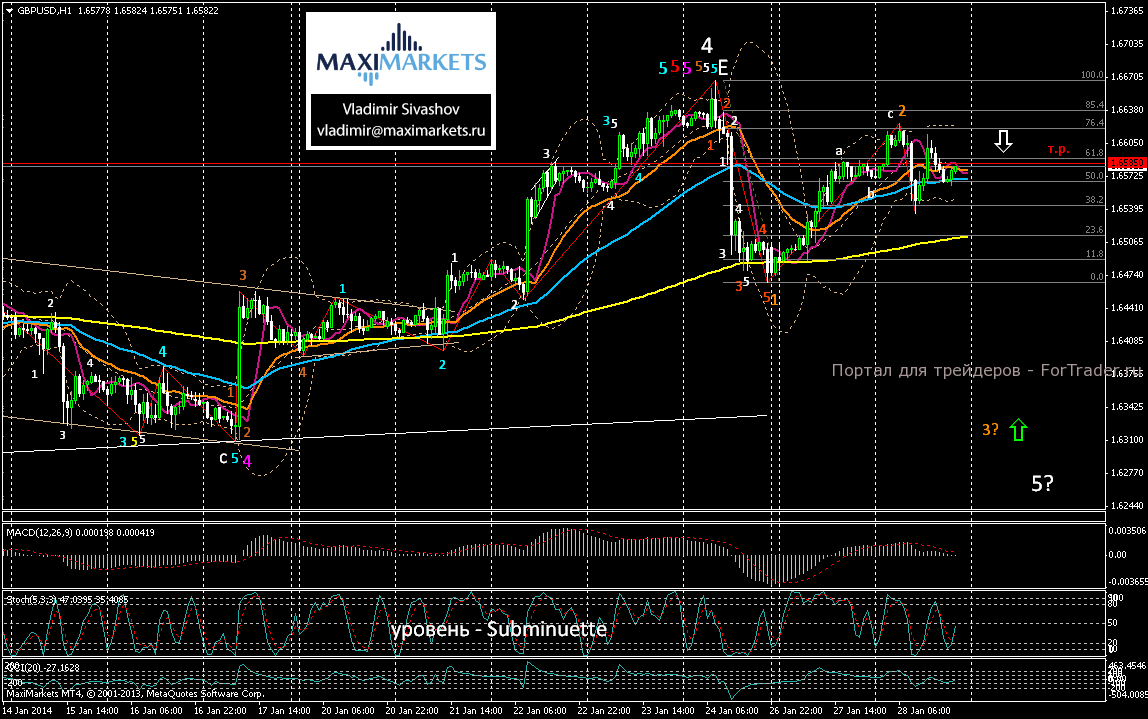Viewport: 1148px width, 719px height.
Task: Click the red 'т.р.' label
Action: point(1058,149)
